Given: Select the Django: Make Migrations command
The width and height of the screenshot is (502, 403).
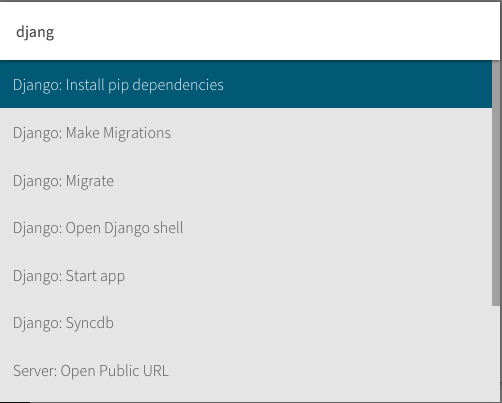Looking at the screenshot, I should click(x=246, y=132).
